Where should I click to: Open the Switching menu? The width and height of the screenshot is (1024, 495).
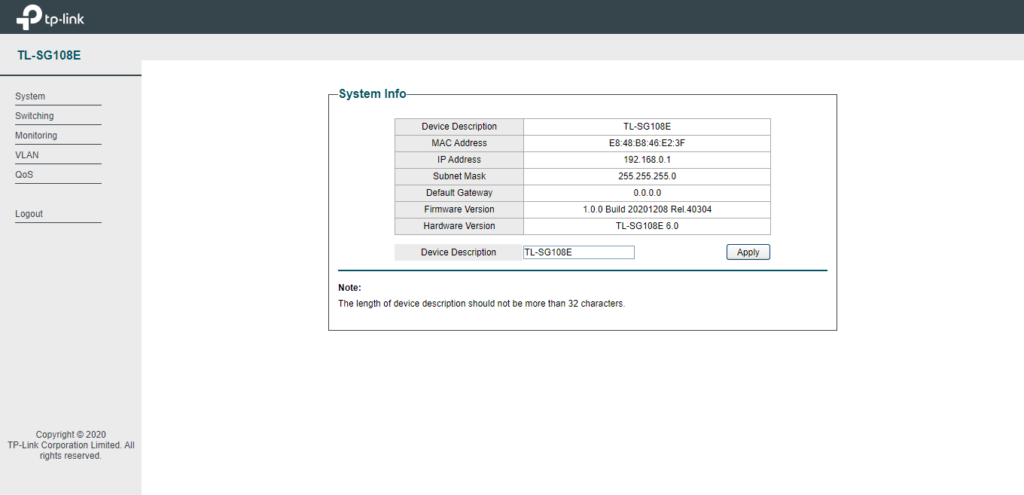pyautogui.click(x=35, y=116)
